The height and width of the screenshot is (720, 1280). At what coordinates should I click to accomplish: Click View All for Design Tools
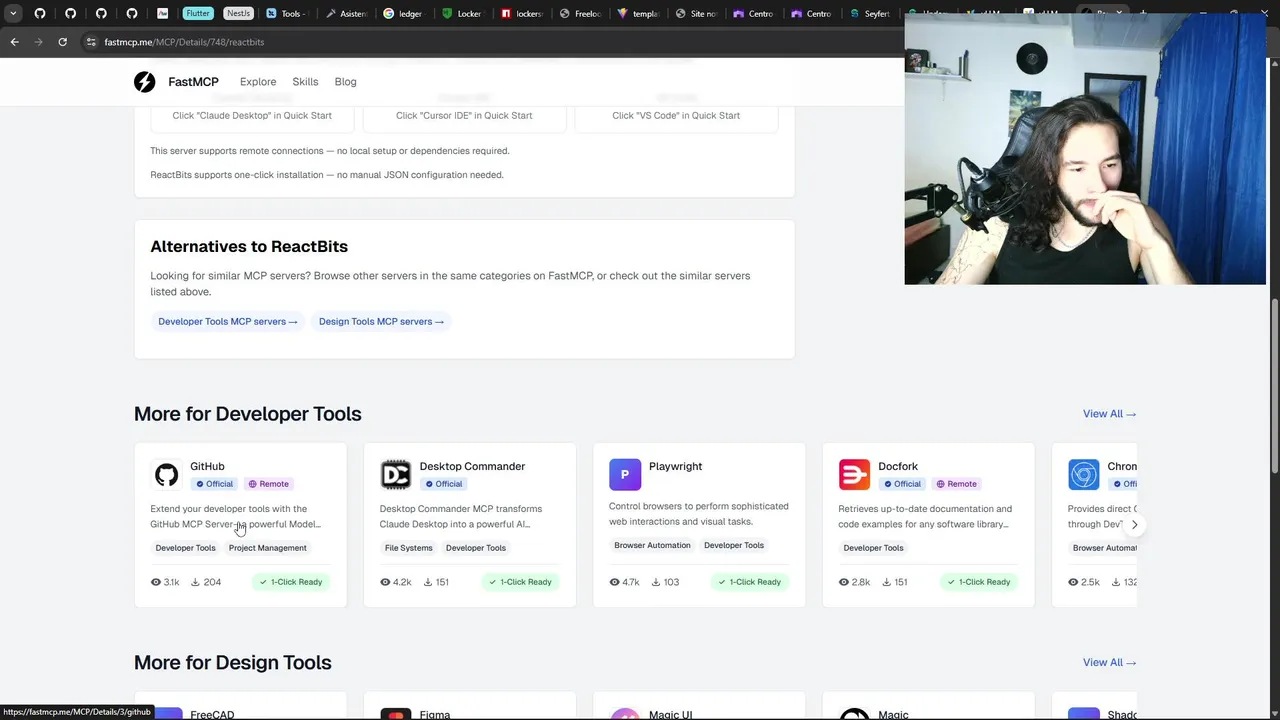pos(1109,663)
